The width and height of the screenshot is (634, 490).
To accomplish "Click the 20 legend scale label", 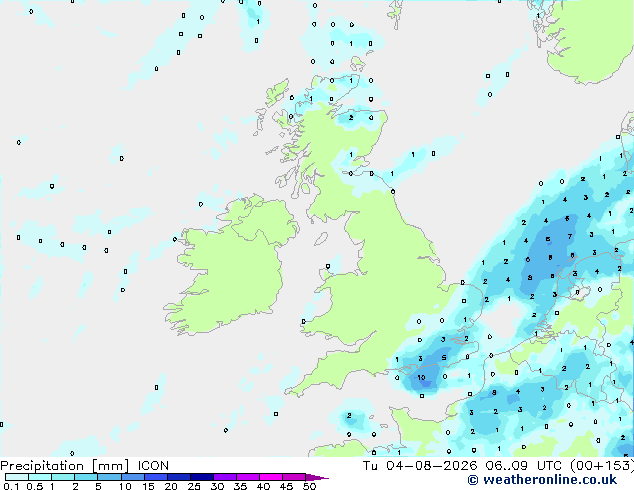I will click(171, 486).
